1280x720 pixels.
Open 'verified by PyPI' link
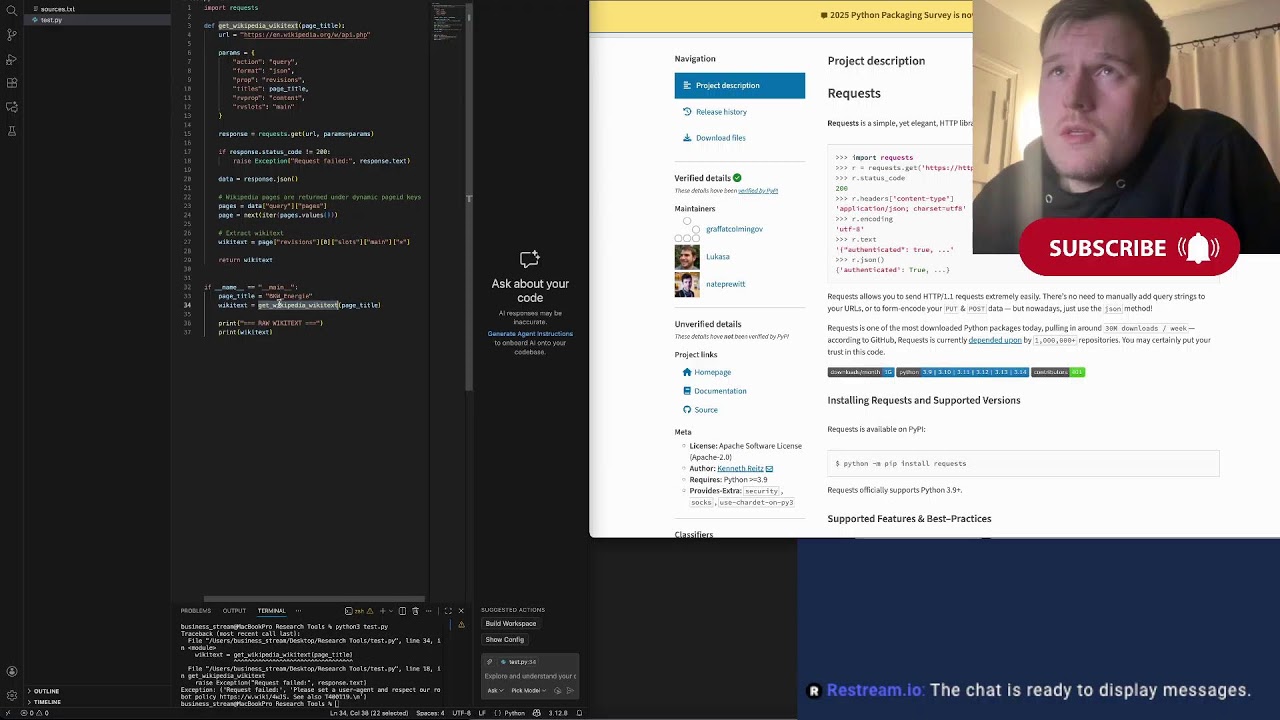click(758, 190)
